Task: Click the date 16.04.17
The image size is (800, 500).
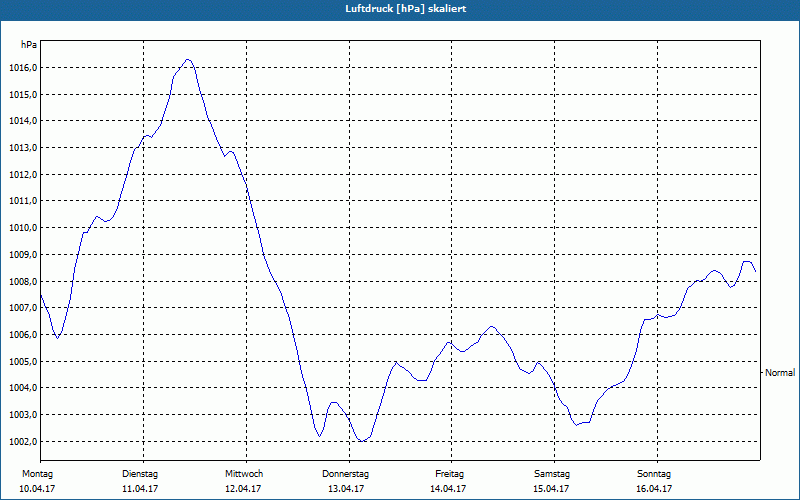Action: click(654, 489)
